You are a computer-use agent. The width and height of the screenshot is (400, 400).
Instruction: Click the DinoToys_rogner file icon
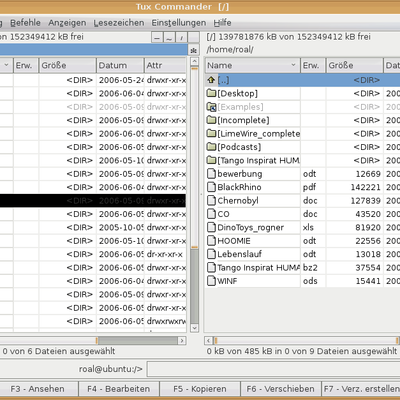(x=211, y=227)
